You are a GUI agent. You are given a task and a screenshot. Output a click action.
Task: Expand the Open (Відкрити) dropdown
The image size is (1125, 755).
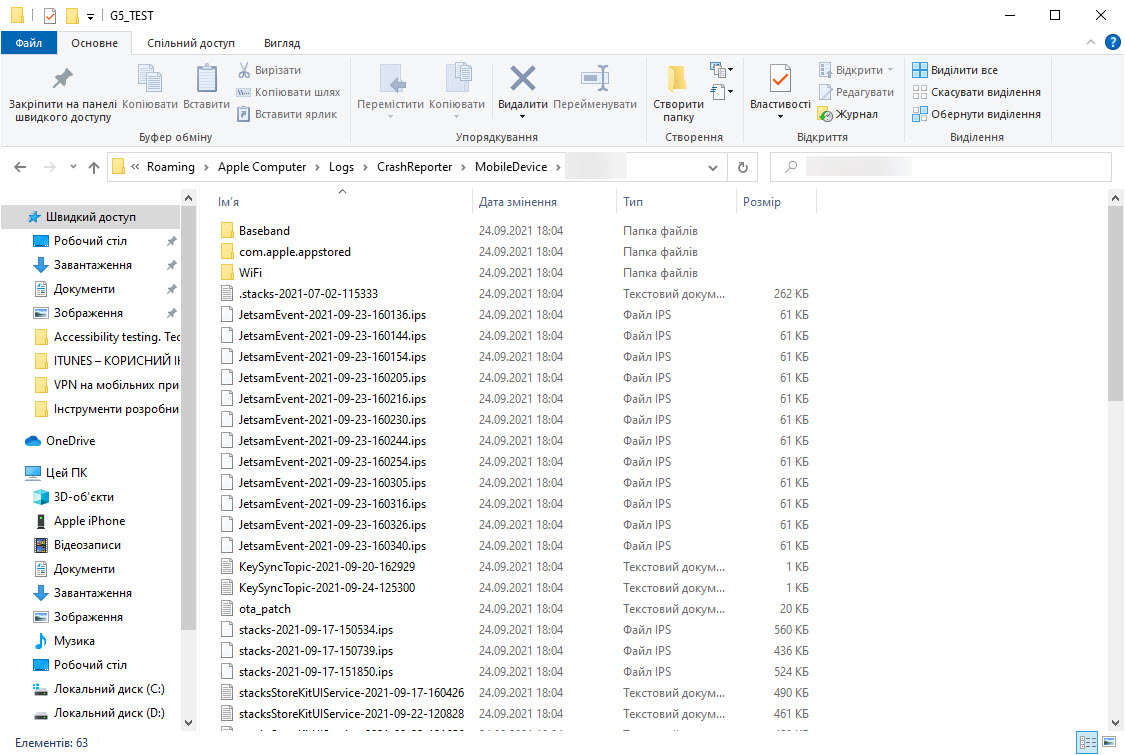[890, 70]
